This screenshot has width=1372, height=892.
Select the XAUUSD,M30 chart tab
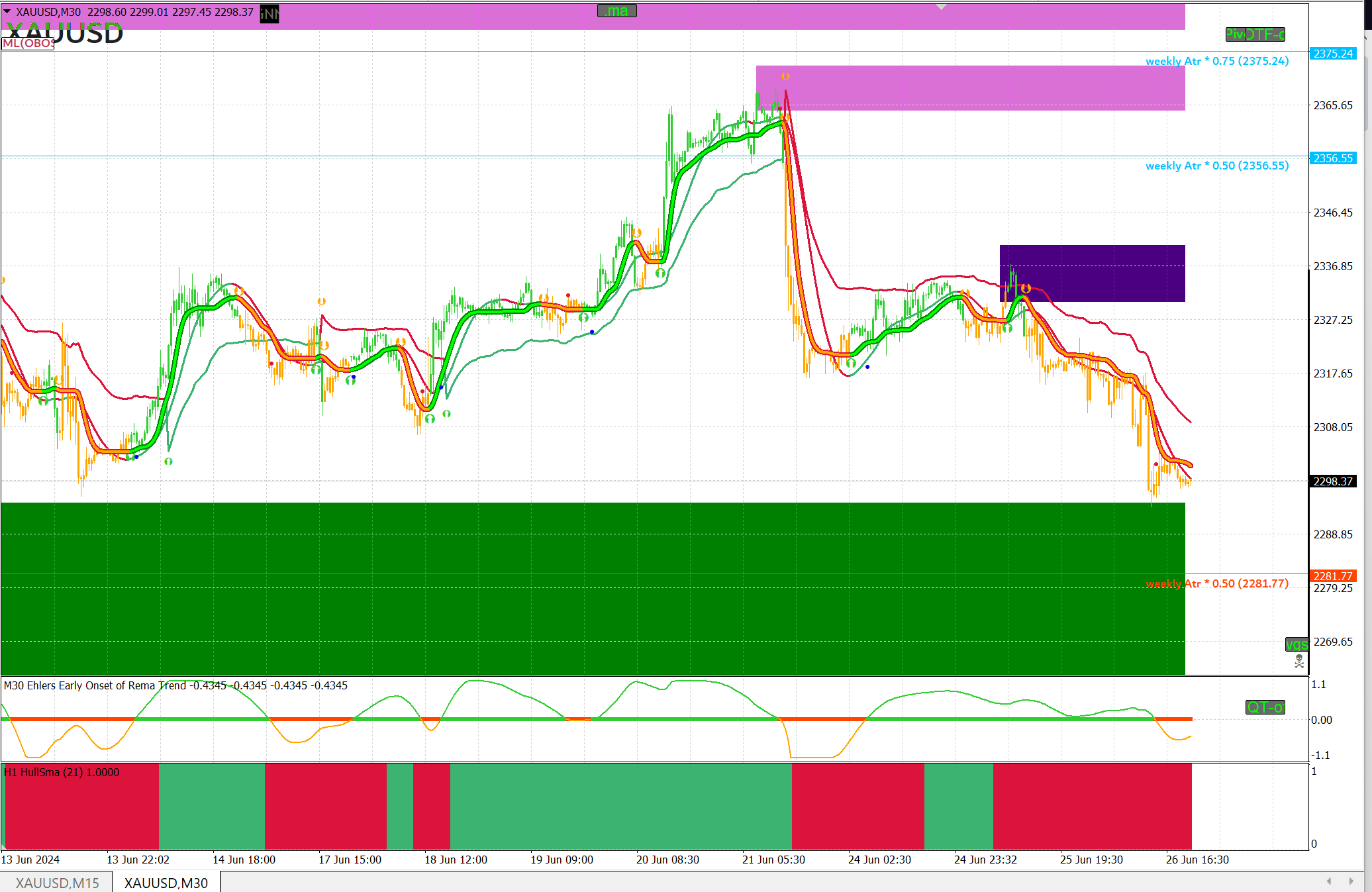(x=166, y=883)
